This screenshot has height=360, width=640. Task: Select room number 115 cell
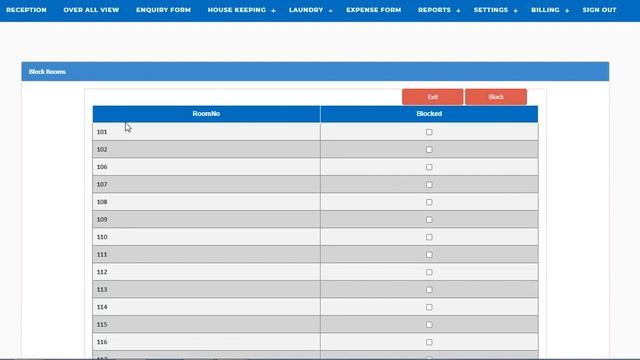click(x=206, y=324)
